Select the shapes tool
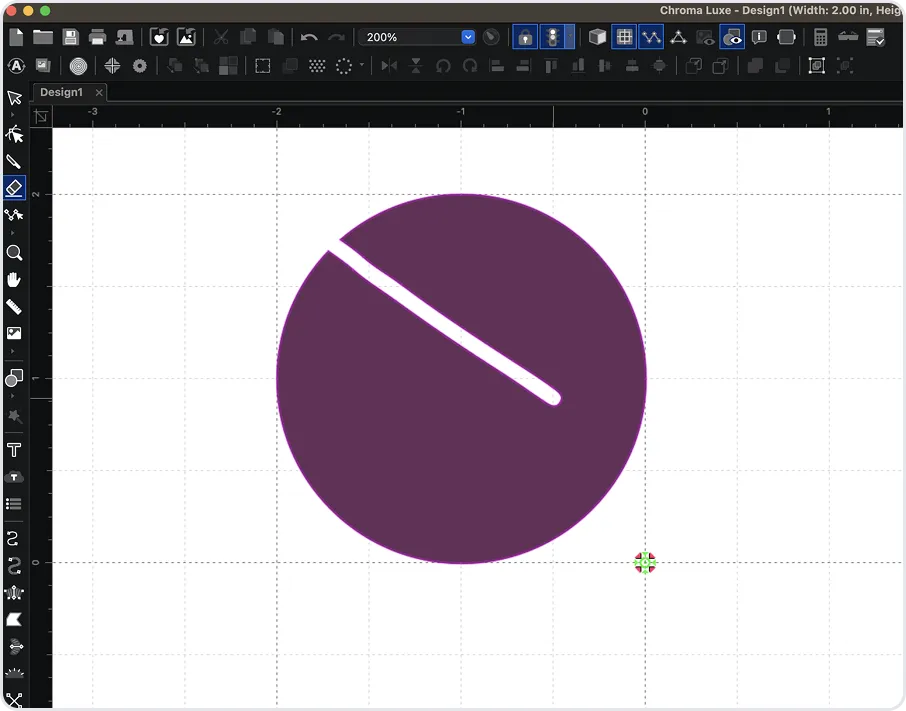 click(x=14, y=378)
